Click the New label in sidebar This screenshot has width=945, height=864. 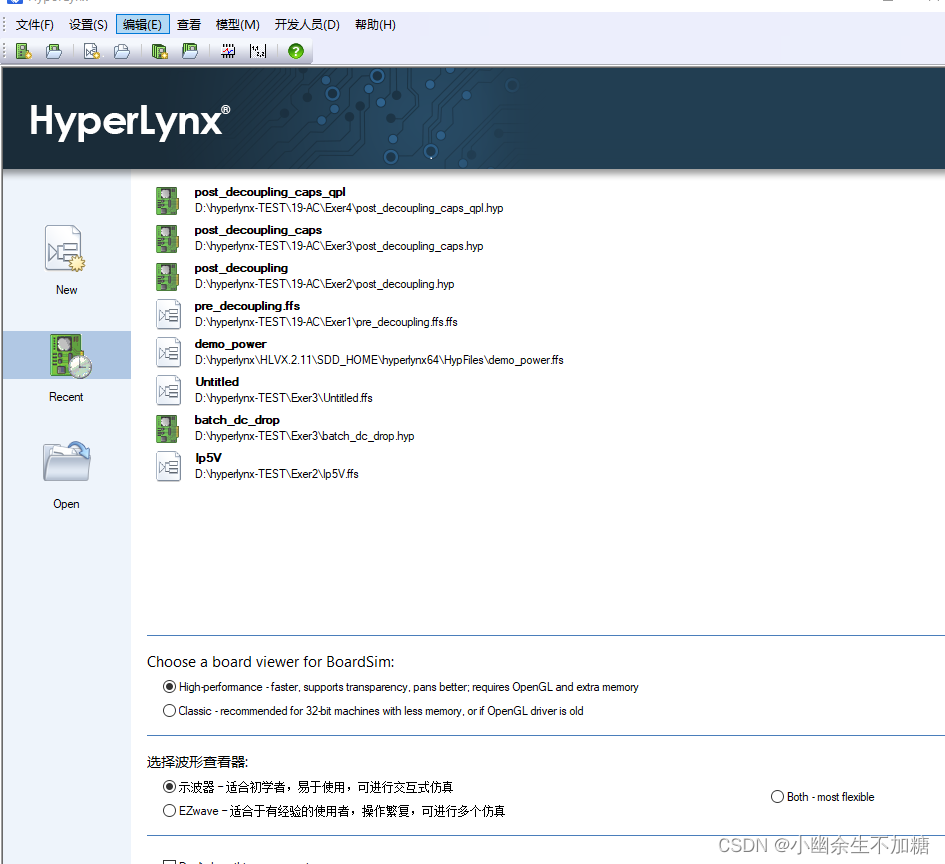(66, 290)
